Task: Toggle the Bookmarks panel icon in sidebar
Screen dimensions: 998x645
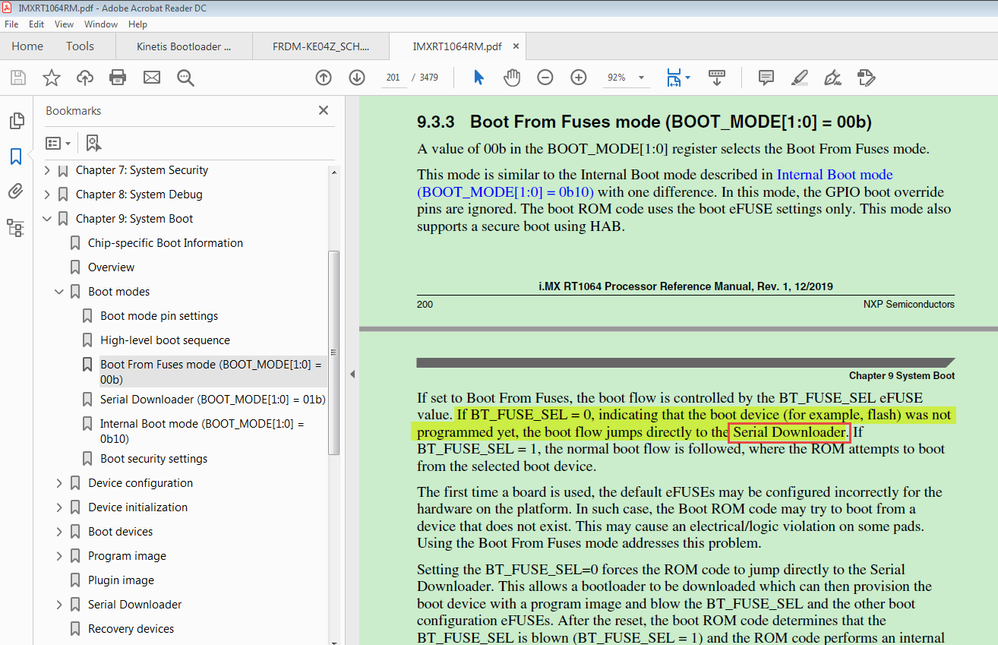Action: click(x=16, y=156)
